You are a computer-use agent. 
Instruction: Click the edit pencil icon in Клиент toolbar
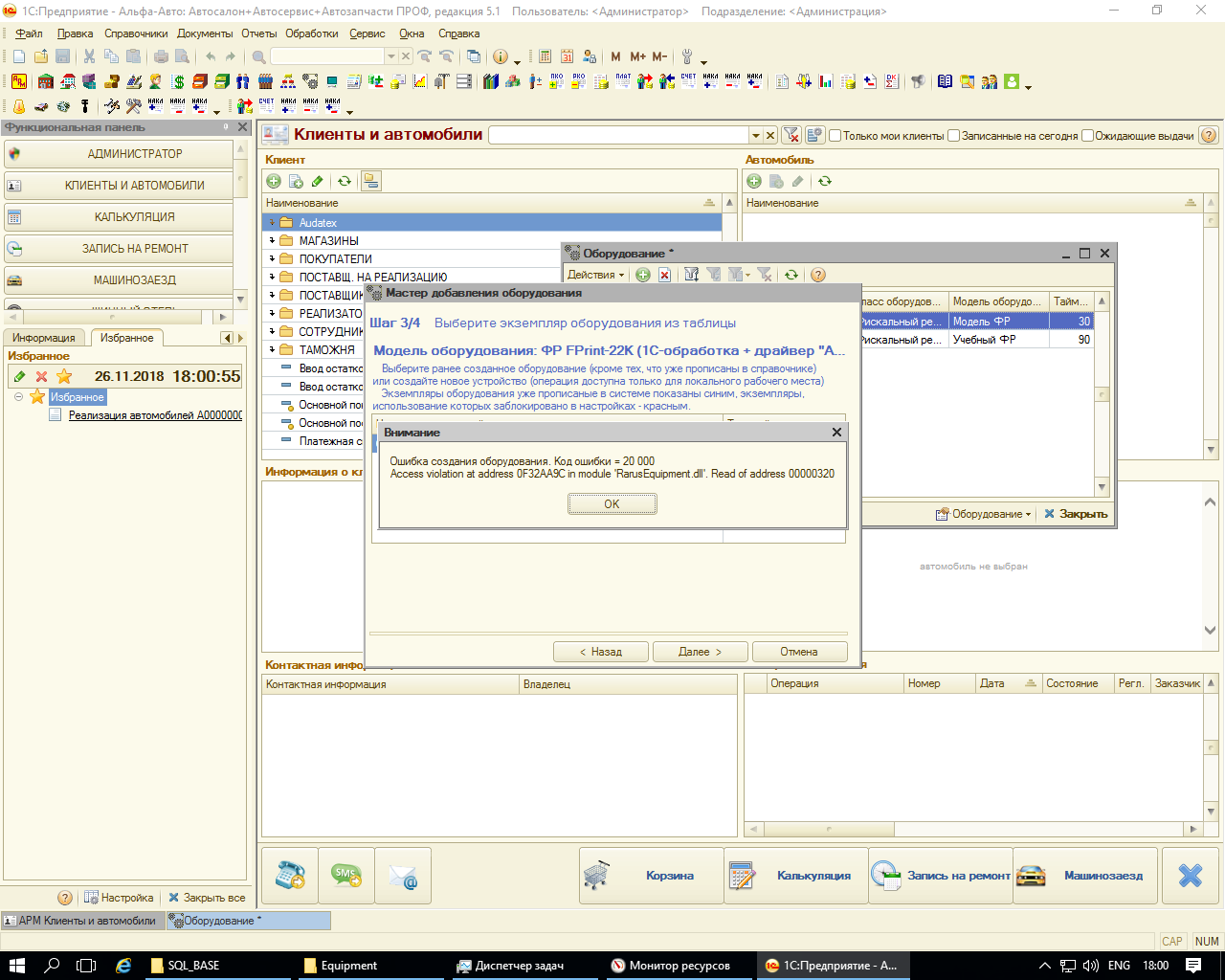[318, 181]
